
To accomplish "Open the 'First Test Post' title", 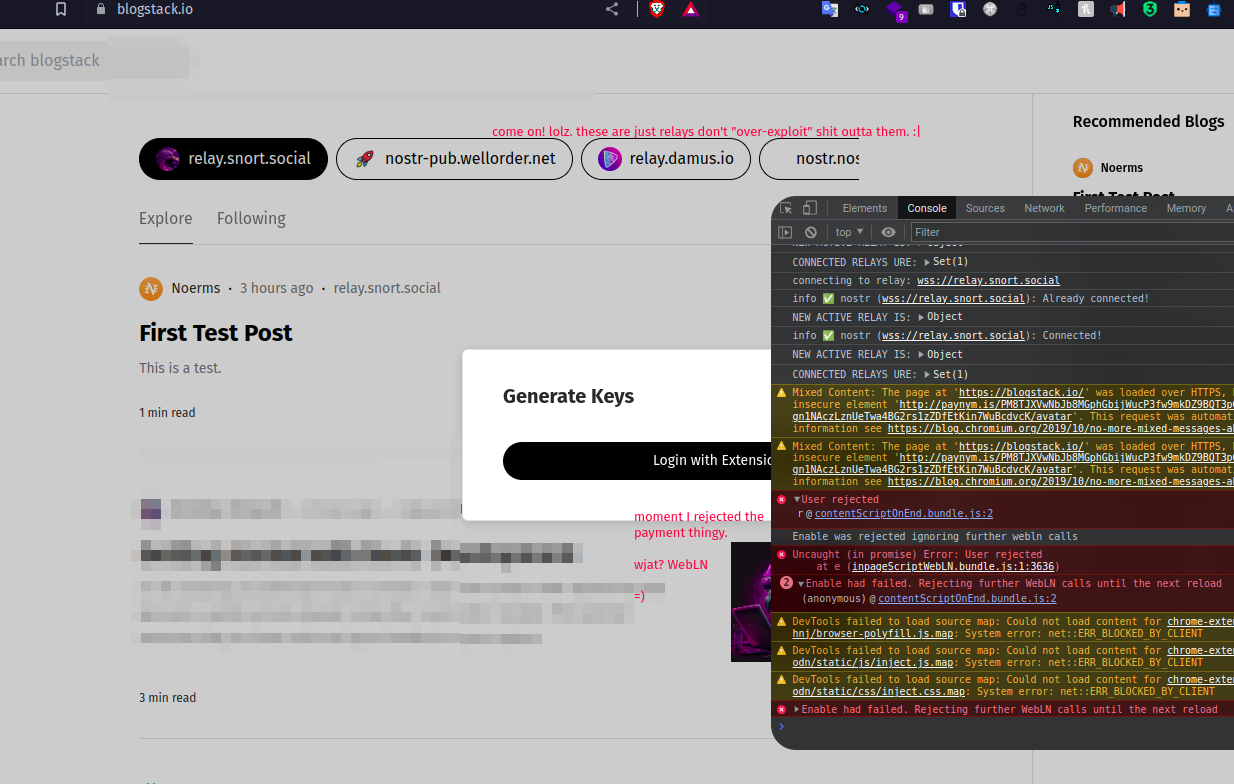I will pos(216,333).
